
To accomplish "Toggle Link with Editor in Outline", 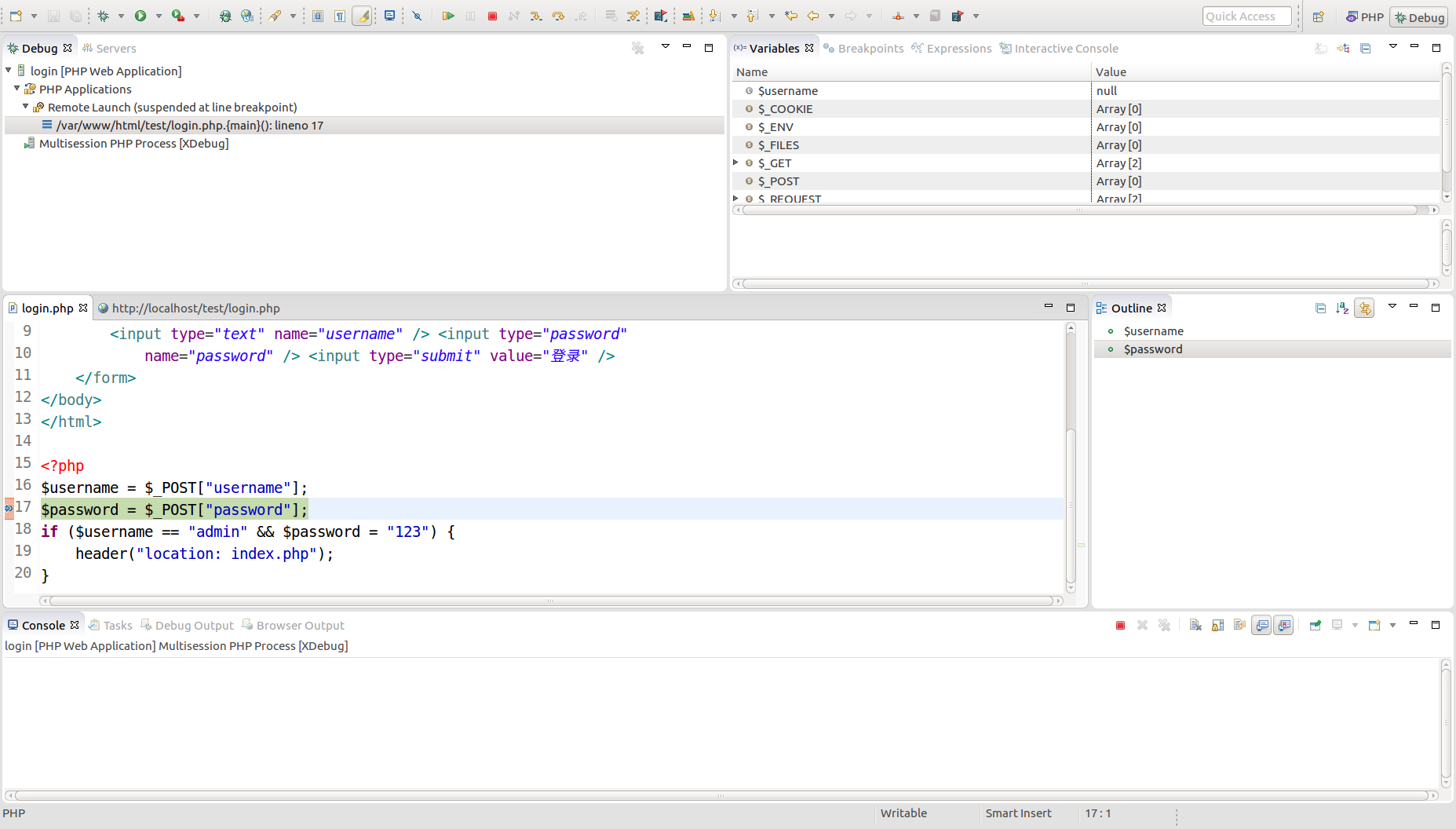I will tap(1365, 308).
